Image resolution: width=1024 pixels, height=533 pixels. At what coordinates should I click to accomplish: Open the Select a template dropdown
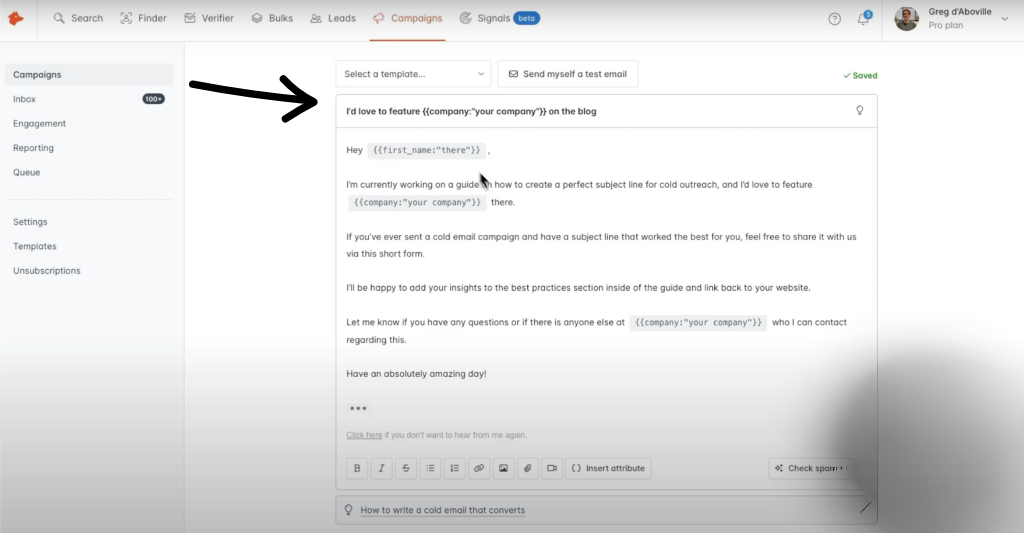(x=413, y=74)
